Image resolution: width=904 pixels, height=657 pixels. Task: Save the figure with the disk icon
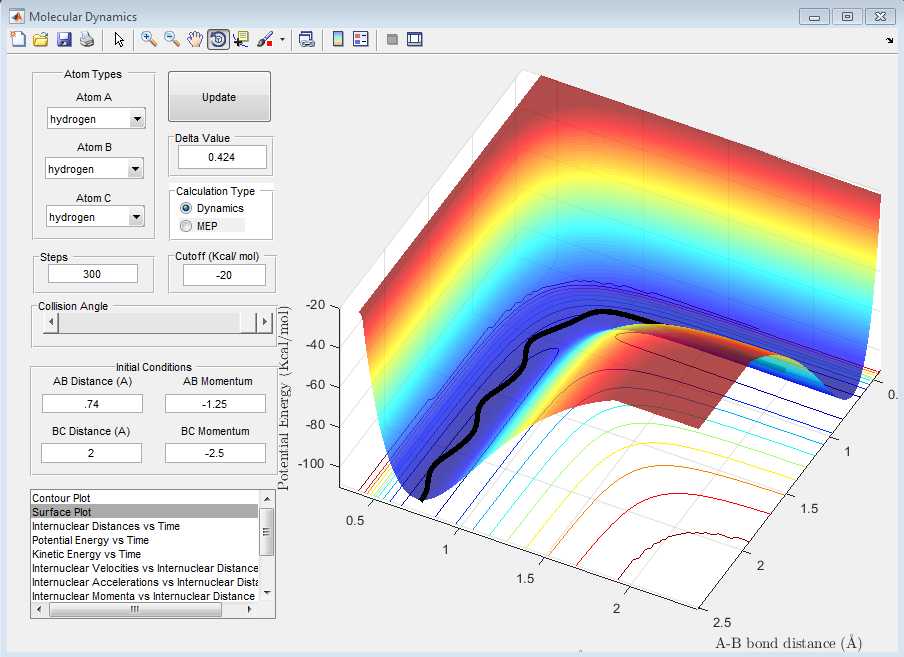point(63,40)
